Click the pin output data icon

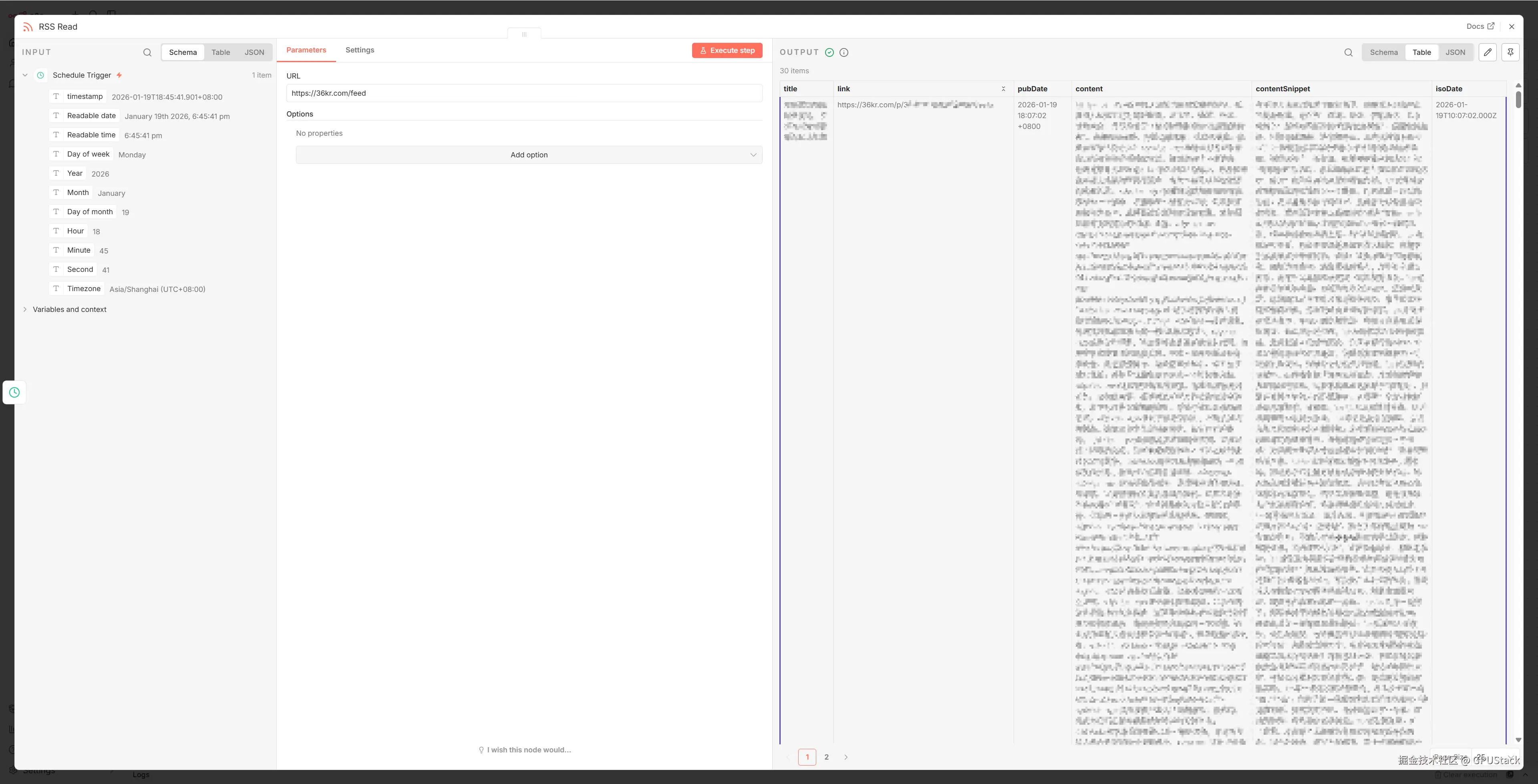click(x=1510, y=52)
